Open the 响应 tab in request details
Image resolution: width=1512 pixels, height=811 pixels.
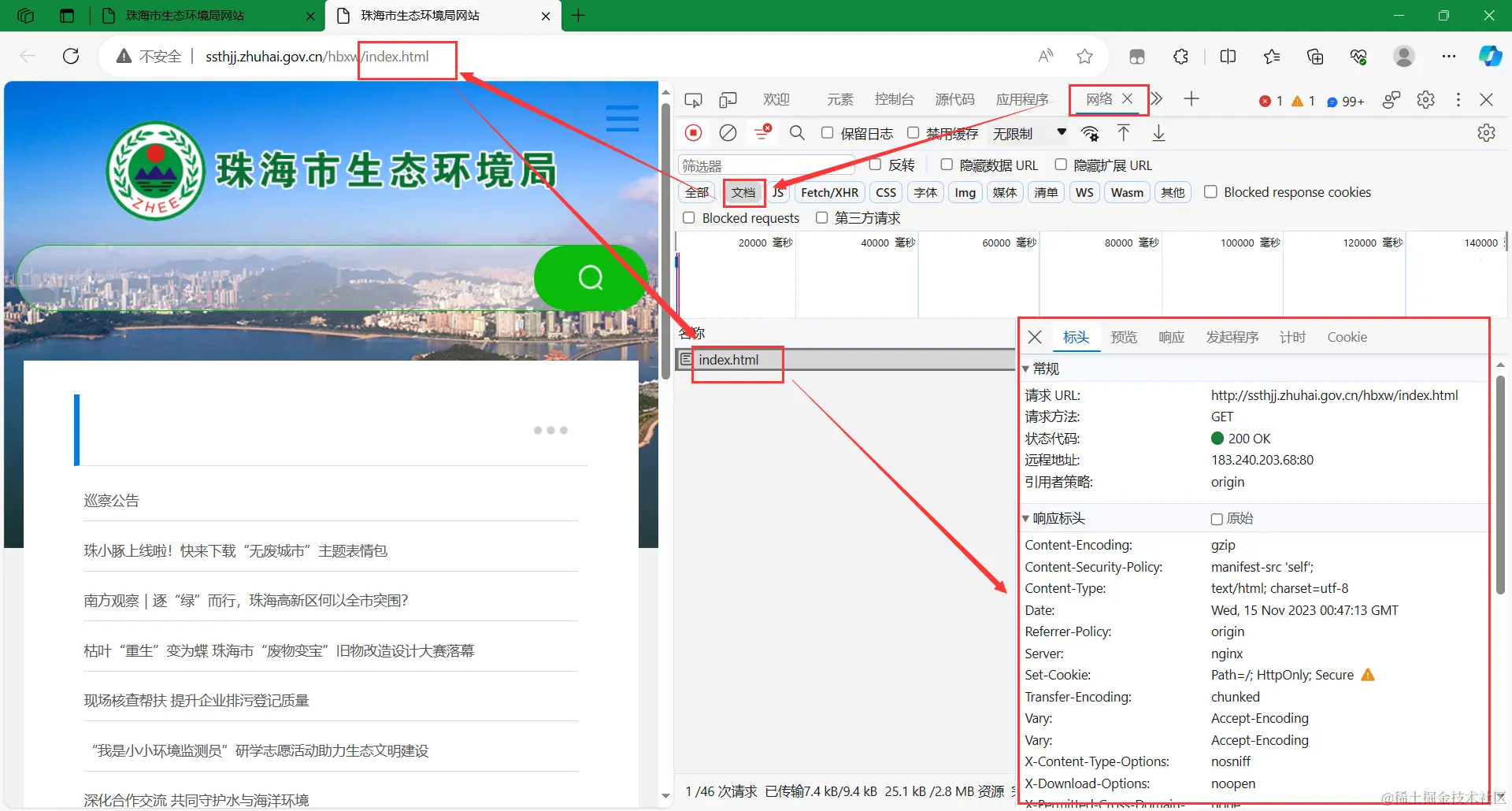1172,337
